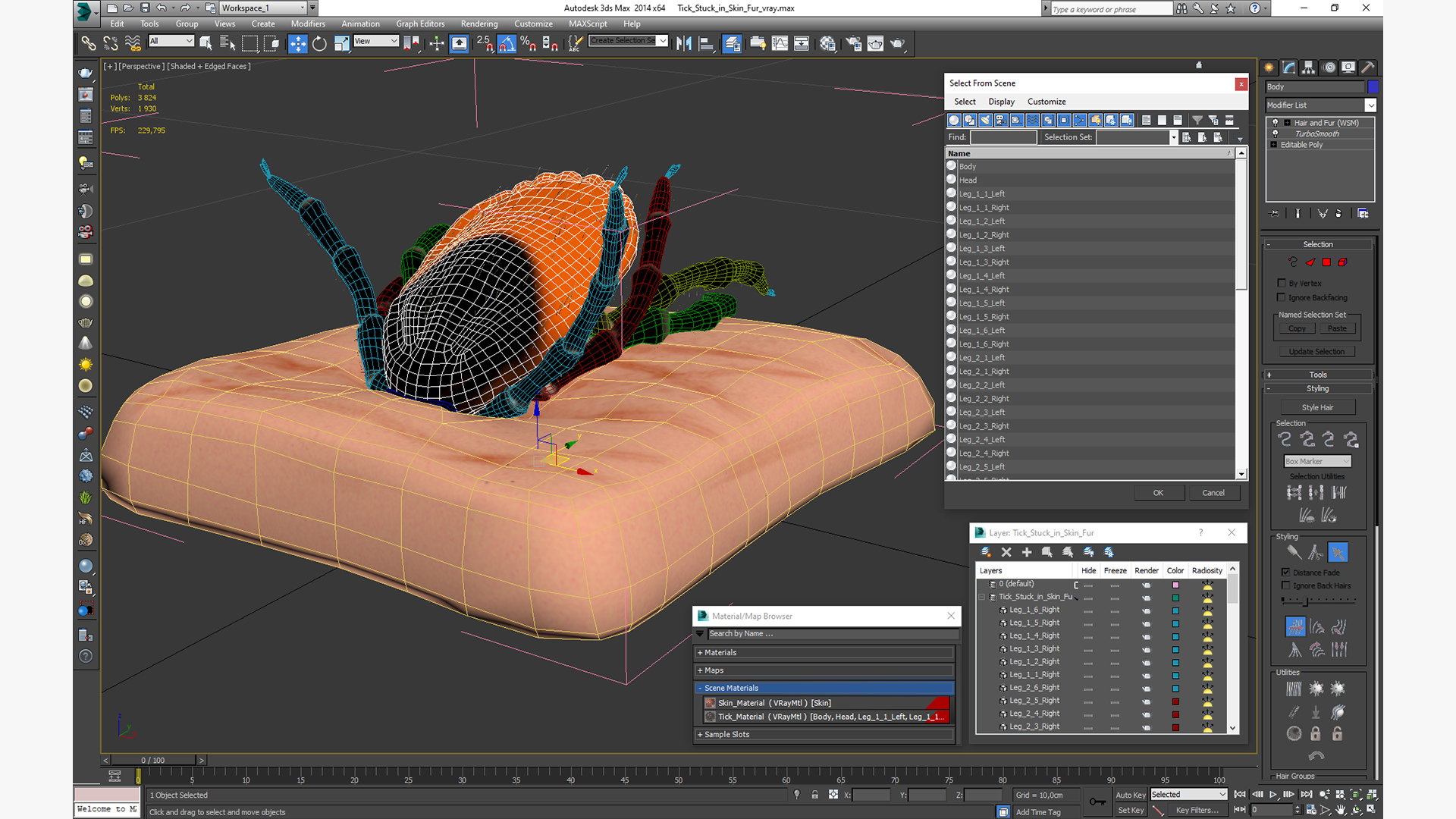The width and height of the screenshot is (1456, 819).
Task: Click Play Animation button
Action: point(1273,795)
